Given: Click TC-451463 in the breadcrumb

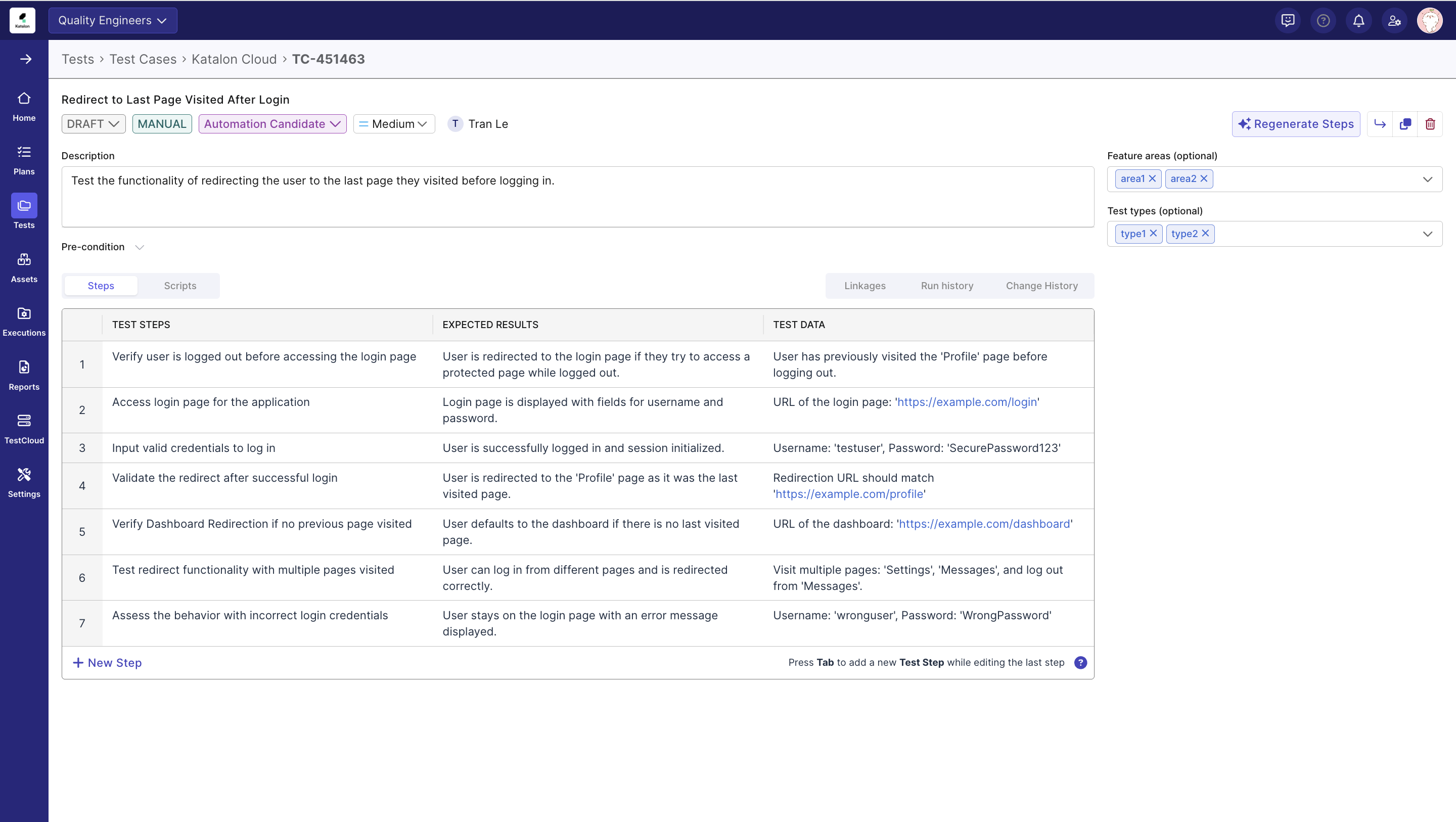Looking at the screenshot, I should [328, 59].
